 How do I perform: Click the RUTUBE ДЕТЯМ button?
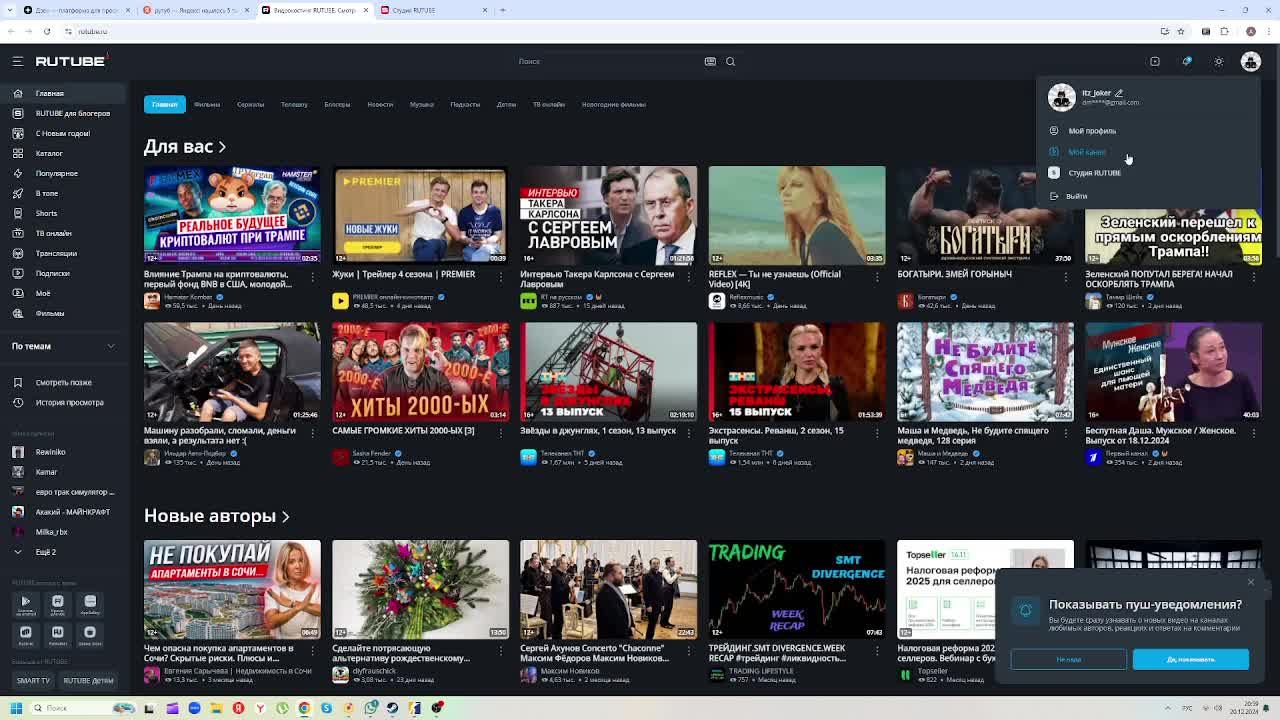point(88,681)
